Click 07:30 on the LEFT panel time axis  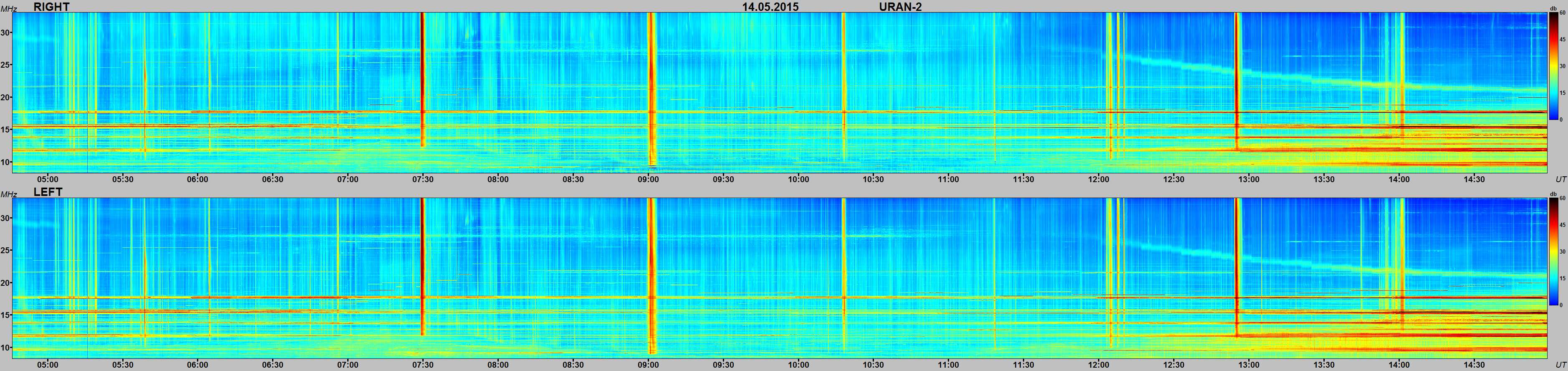click(423, 364)
